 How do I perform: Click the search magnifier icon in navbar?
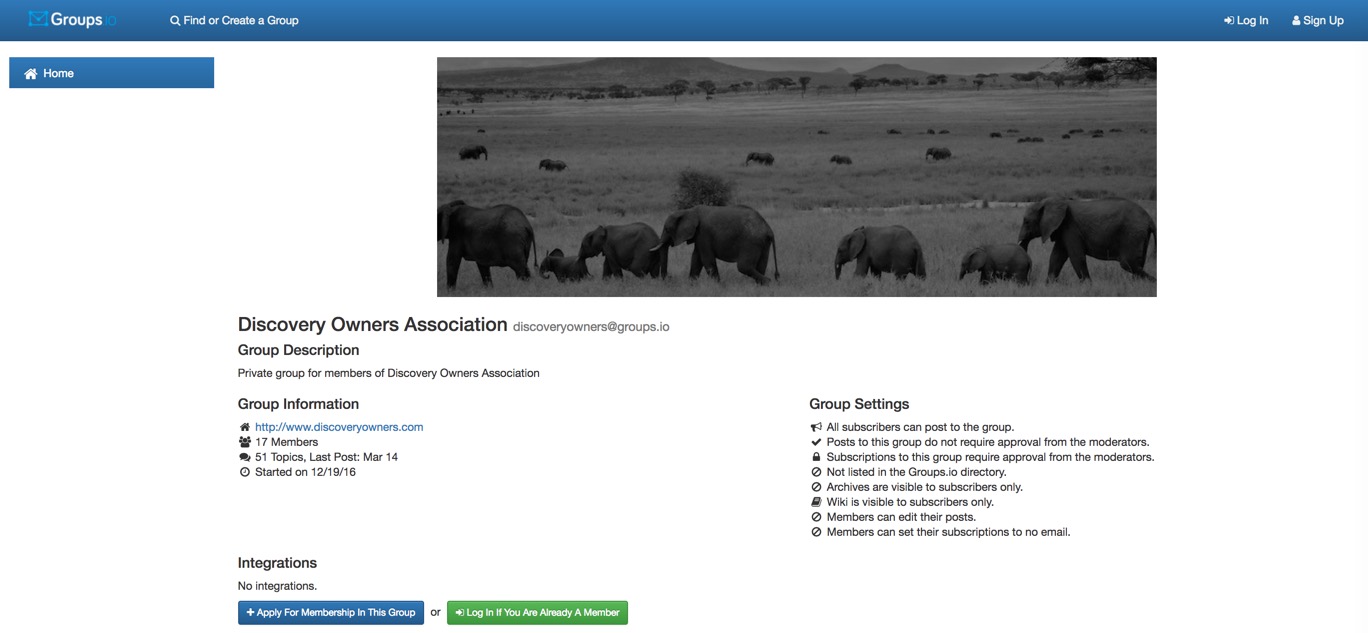175,20
